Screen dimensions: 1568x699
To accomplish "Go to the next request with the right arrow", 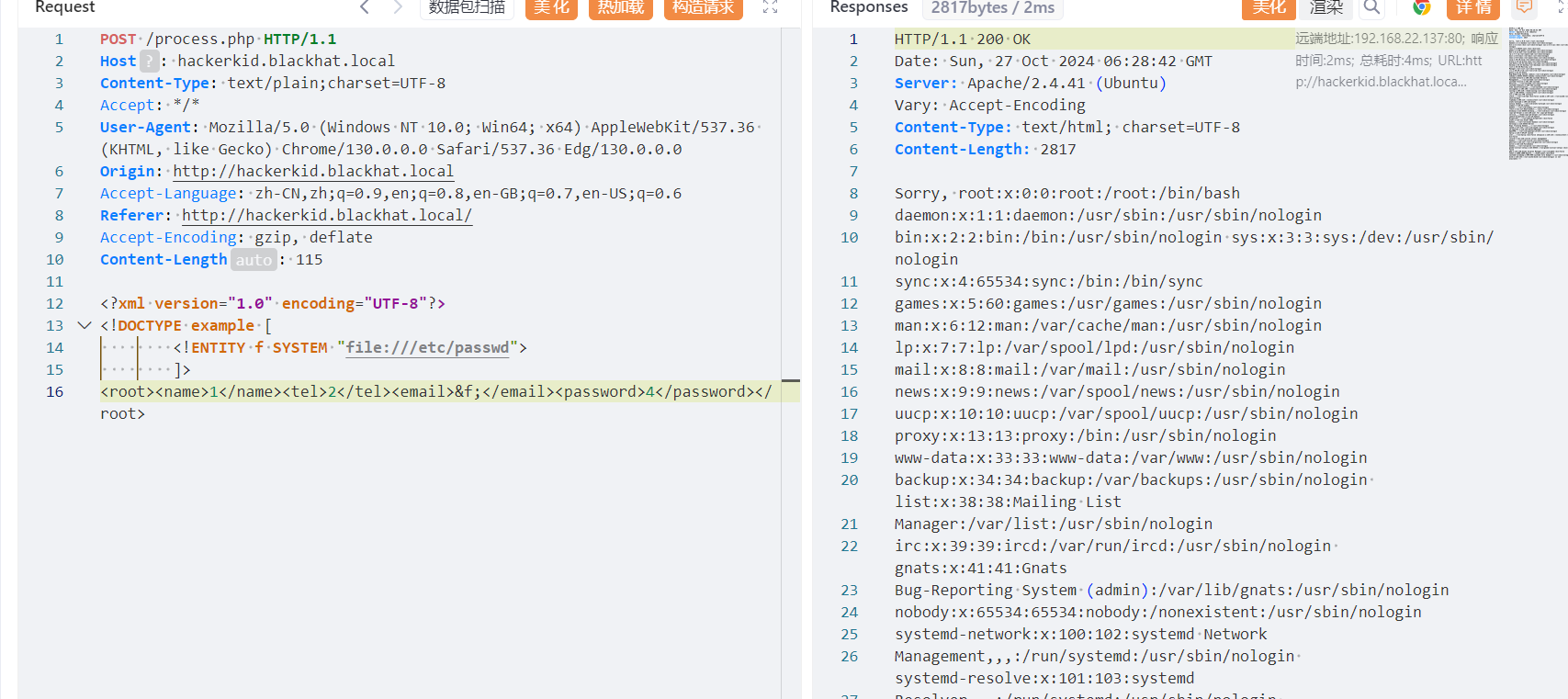I will coord(397,7).
